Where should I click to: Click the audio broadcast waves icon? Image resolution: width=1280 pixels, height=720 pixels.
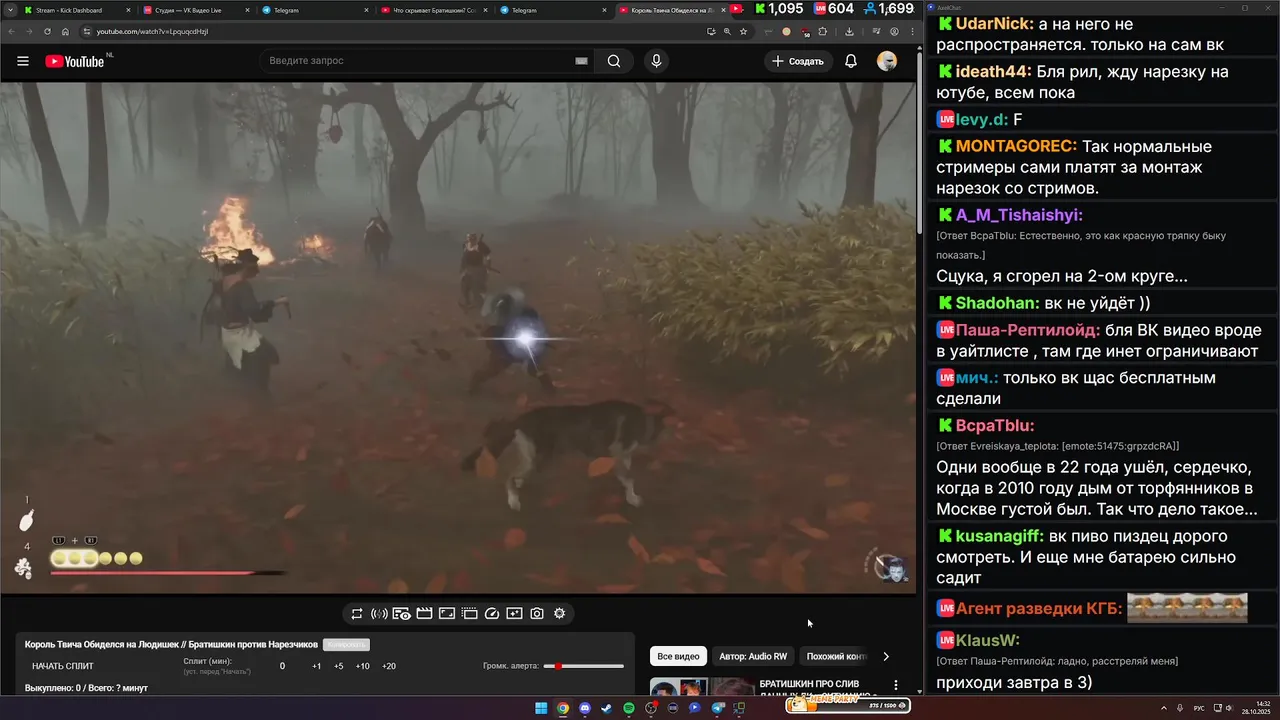(379, 614)
